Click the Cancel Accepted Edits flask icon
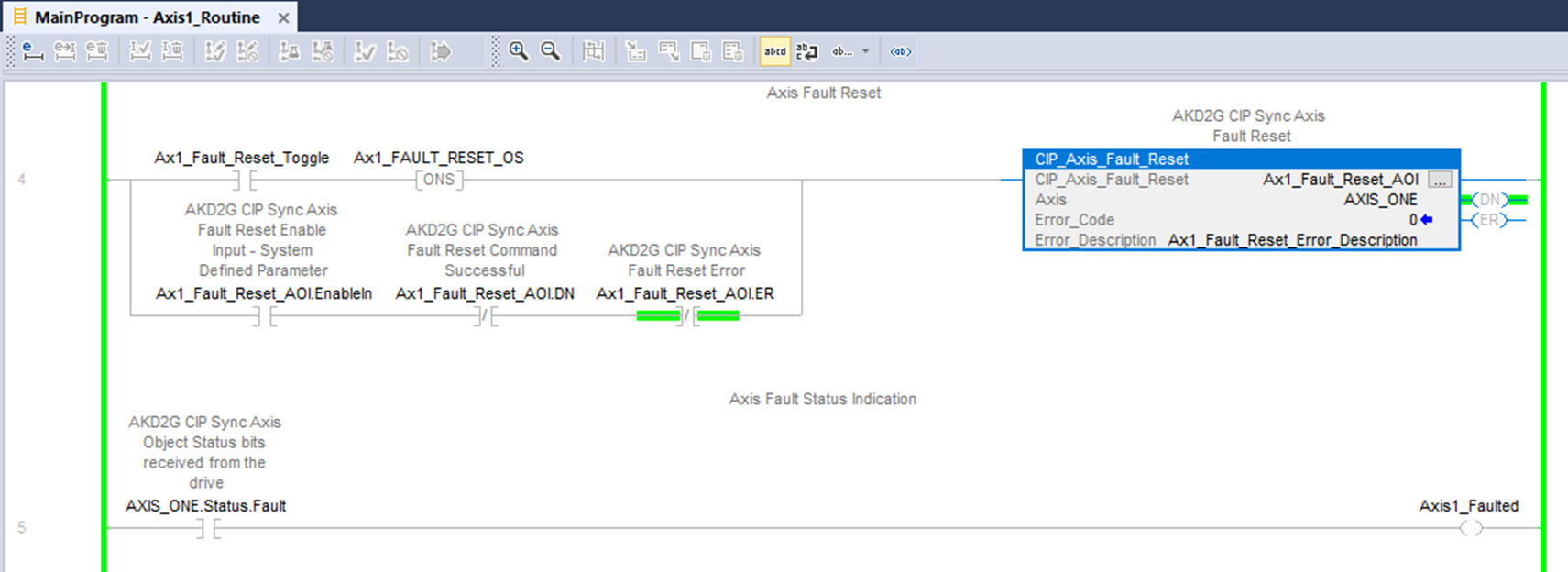Image resolution: width=1568 pixels, height=572 pixels. click(x=323, y=51)
